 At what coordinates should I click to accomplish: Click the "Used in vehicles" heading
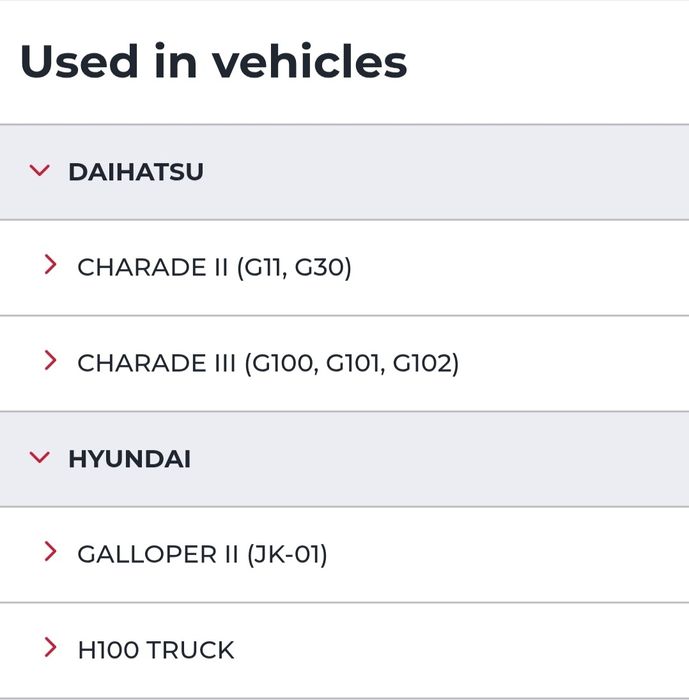click(213, 62)
